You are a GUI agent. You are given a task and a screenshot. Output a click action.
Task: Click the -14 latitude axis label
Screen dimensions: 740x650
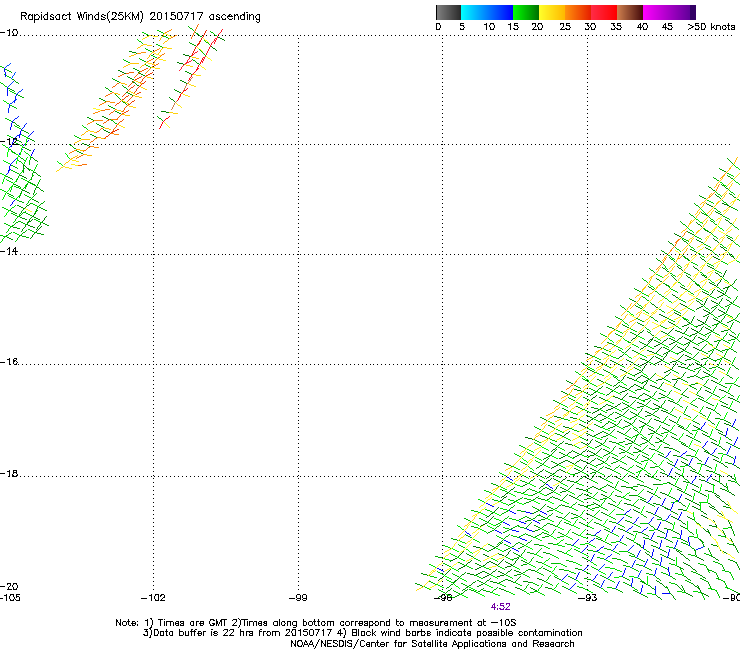pyautogui.click(x=9, y=251)
